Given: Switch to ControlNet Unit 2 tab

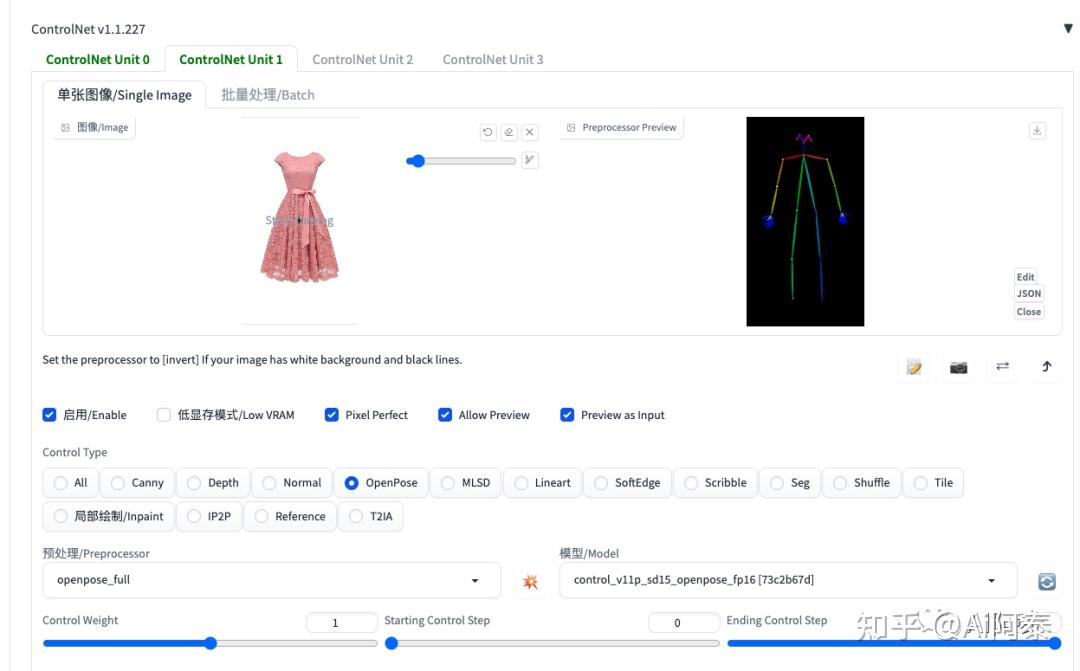Looking at the screenshot, I should 362,60.
